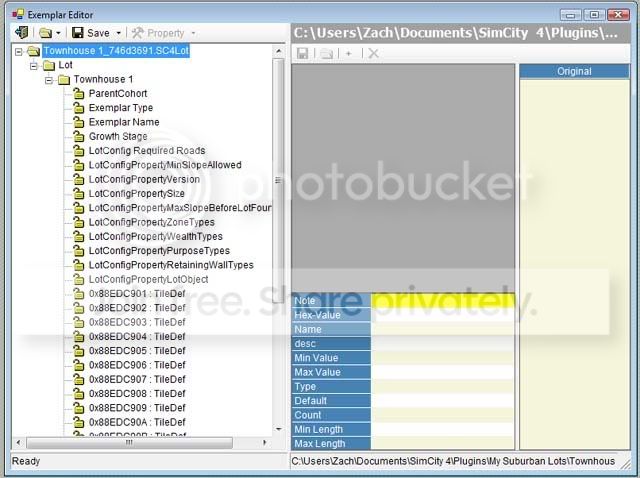The width and height of the screenshot is (640, 478).
Task: Click the right panel open folder icon
Action: coord(326,53)
